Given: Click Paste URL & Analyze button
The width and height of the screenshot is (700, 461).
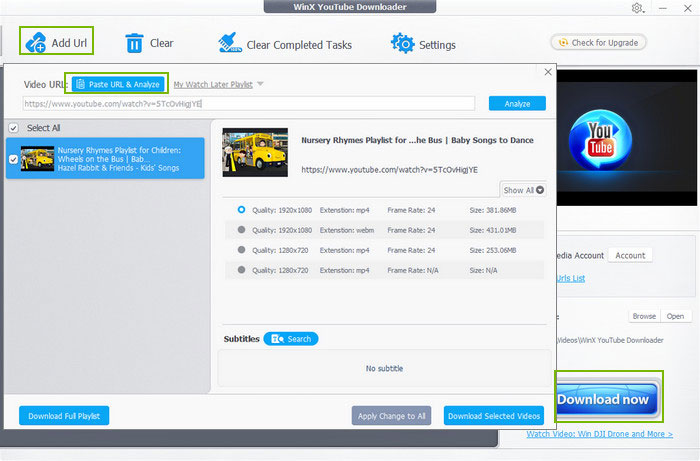Looking at the screenshot, I should [x=117, y=84].
